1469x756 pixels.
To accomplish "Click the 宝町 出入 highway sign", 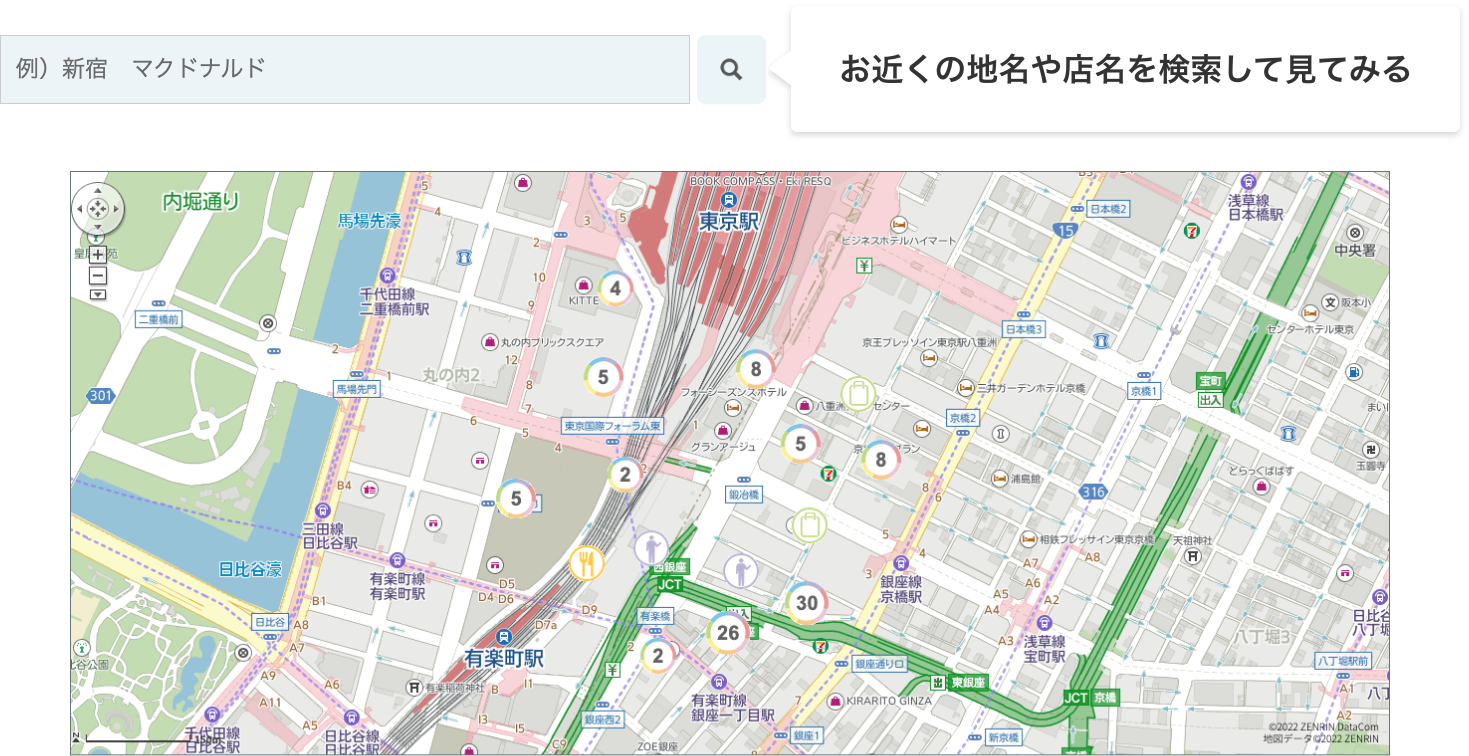I will coord(1211,390).
